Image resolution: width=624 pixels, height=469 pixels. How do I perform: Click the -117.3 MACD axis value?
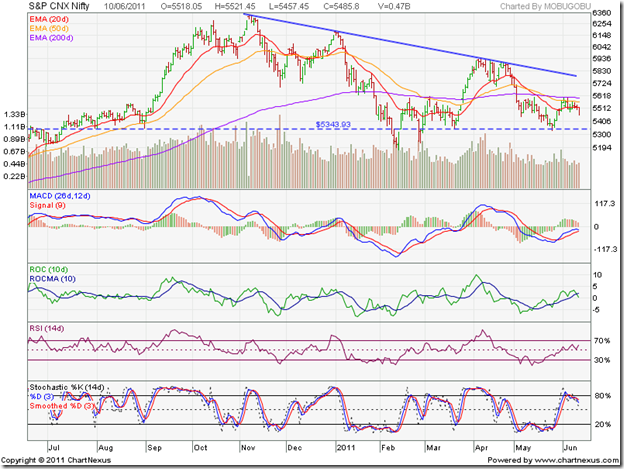(605, 249)
